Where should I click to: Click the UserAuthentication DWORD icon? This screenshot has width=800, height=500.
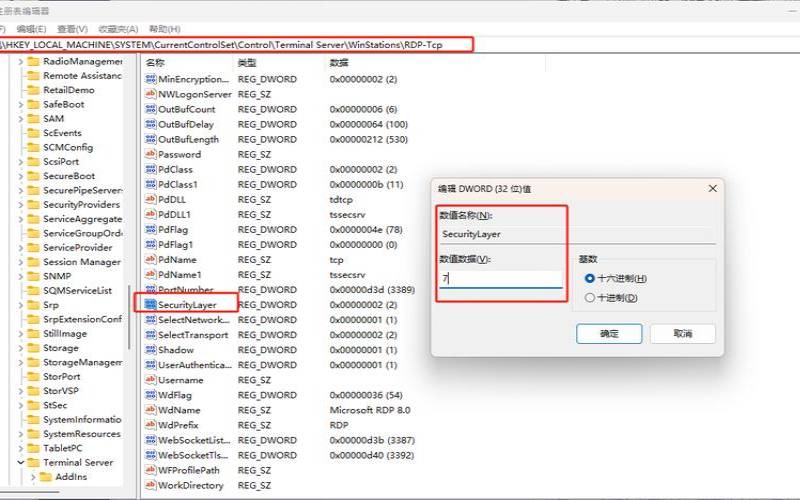pyautogui.click(x=151, y=365)
